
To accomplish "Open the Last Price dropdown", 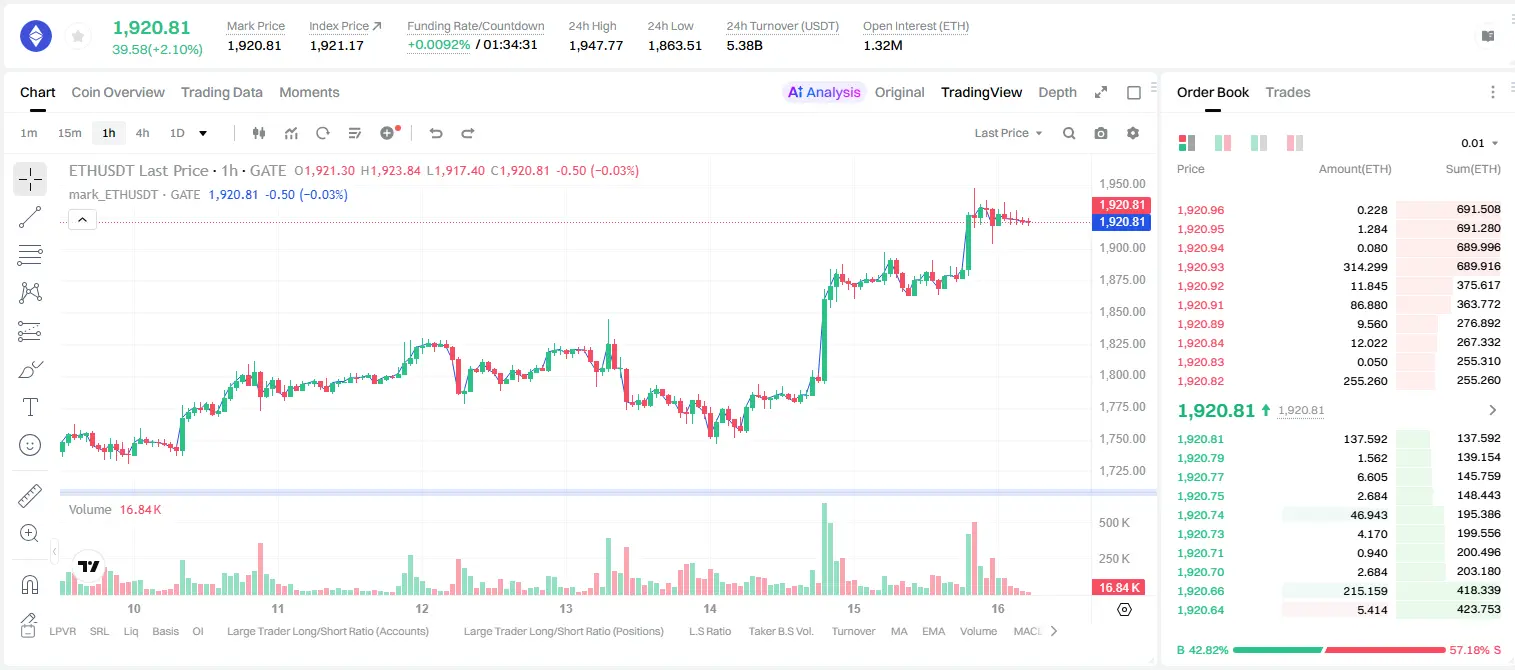I will [1008, 133].
